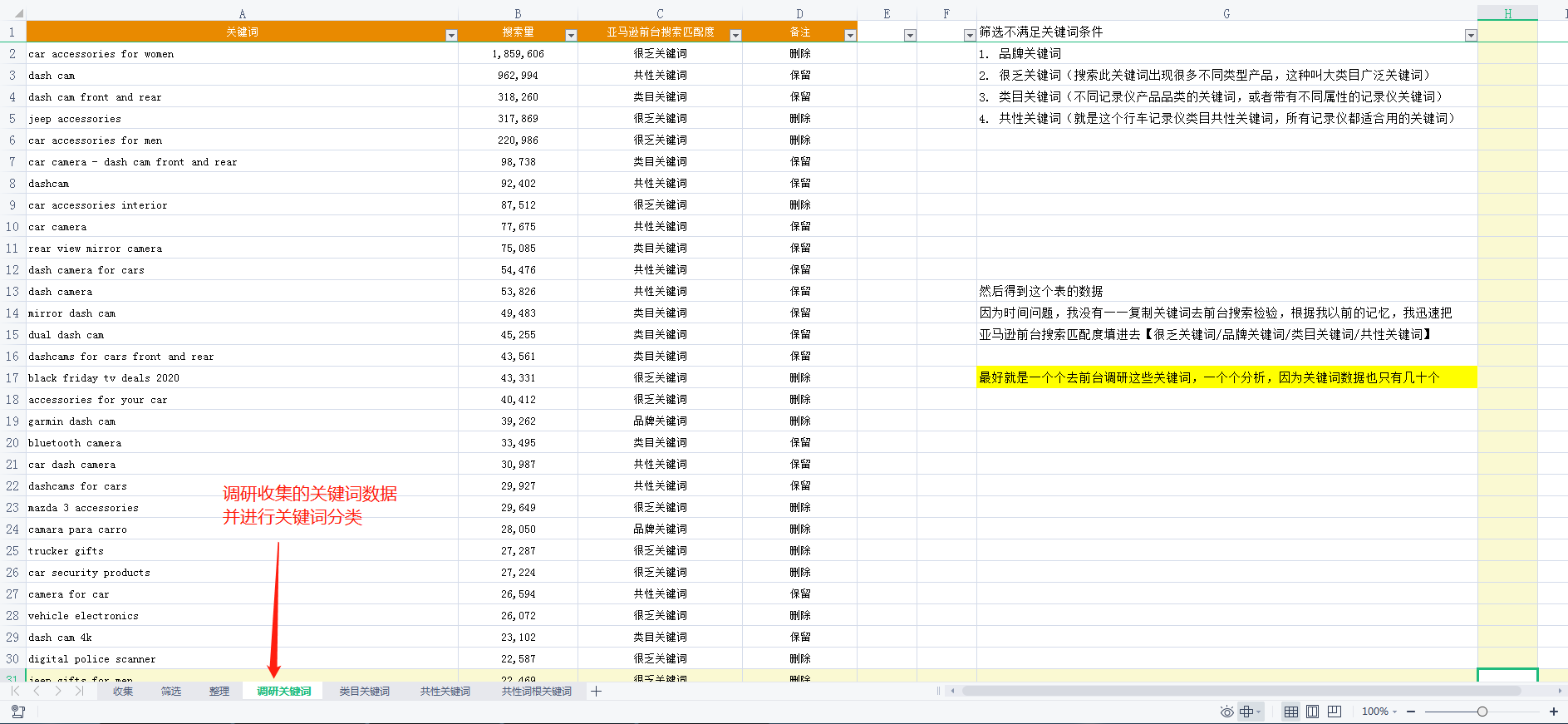
Task: Add a new worksheet with the plus icon
Action: (x=596, y=691)
